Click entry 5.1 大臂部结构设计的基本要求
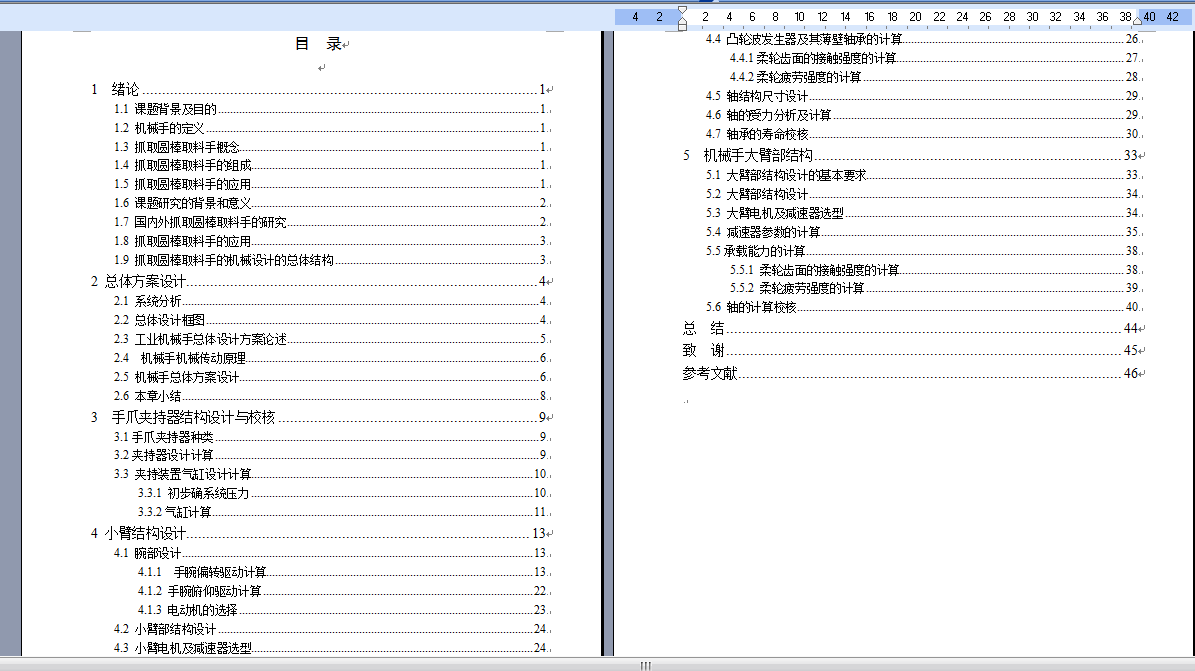This screenshot has height=671, width=1195. coord(923,175)
